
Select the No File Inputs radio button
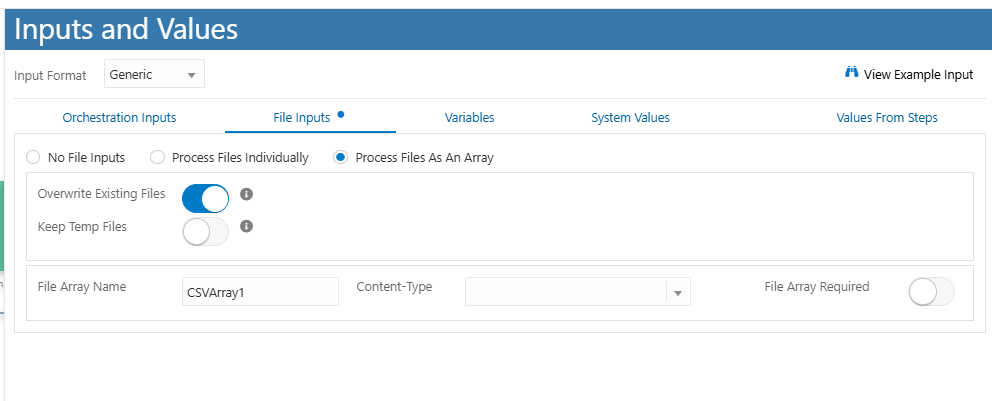point(33,157)
